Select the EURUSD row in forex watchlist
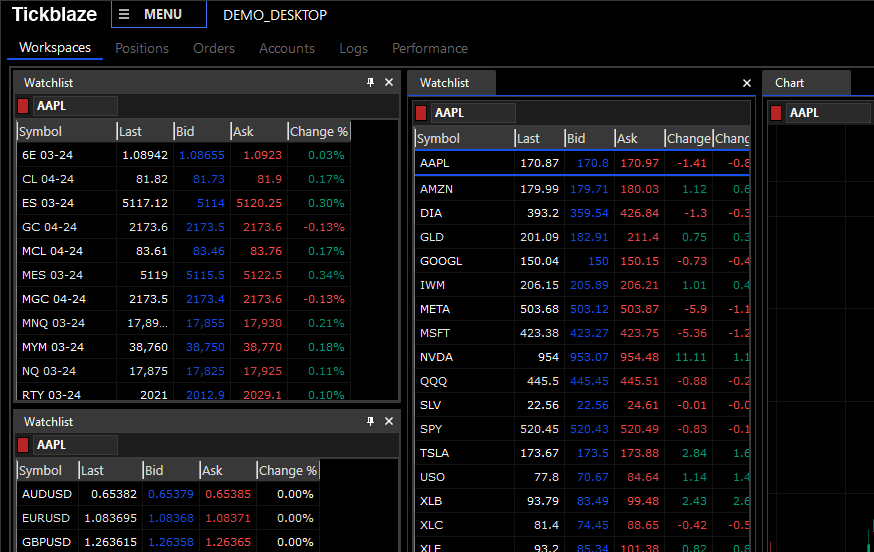The width and height of the screenshot is (874, 552). click(167, 518)
